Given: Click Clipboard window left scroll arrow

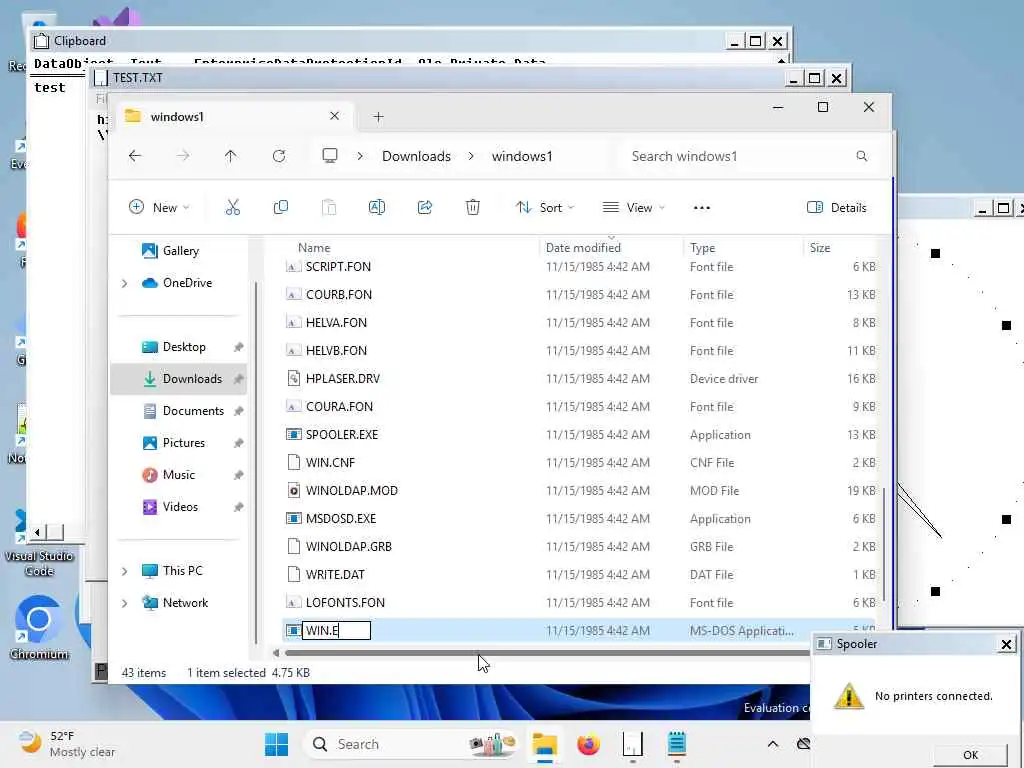Looking at the screenshot, I should click(37, 532).
